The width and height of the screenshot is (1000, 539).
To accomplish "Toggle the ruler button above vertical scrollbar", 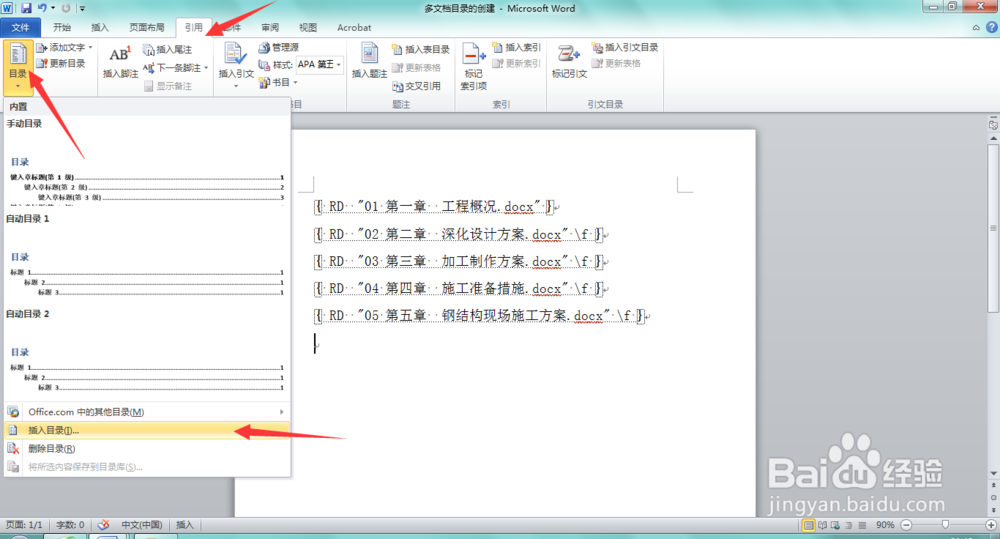I will click(x=993, y=125).
